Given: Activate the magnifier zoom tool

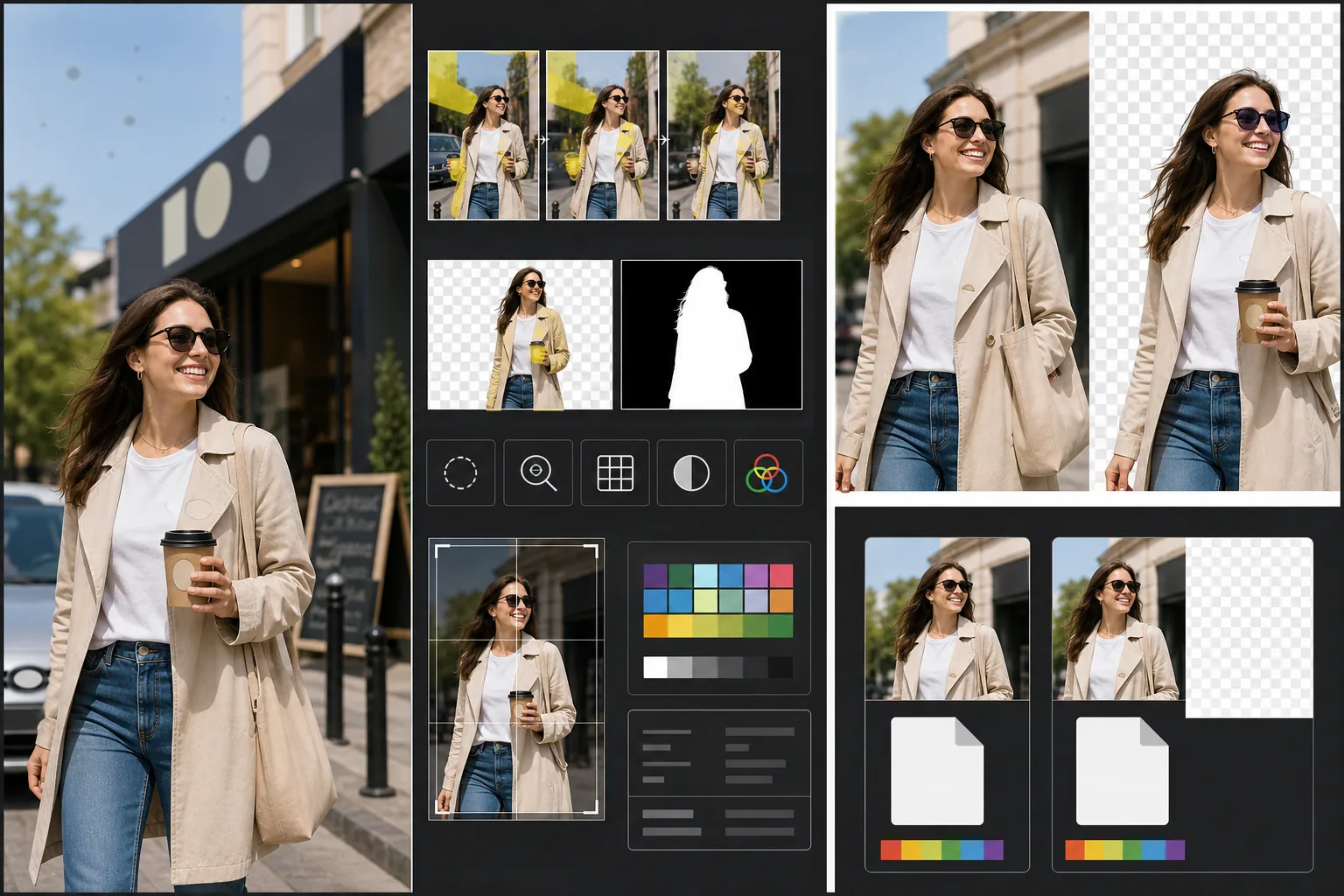Looking at the screenshot, I should click(538, 472).
